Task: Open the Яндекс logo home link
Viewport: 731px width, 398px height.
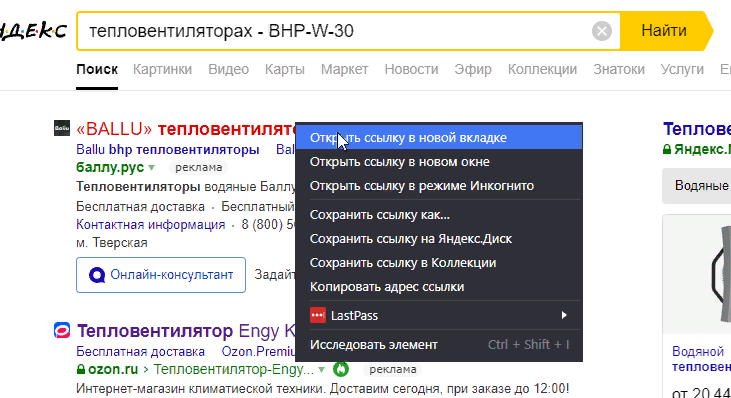Action: (33, 31)
